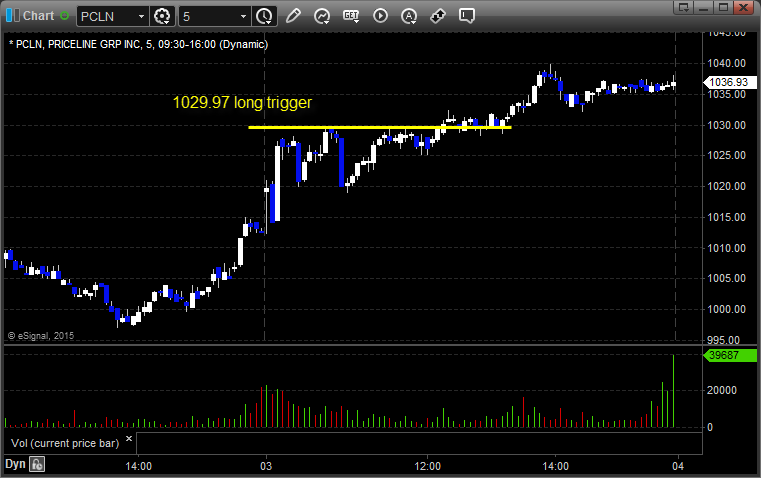Click the 1015.00 price axis label

727,217
